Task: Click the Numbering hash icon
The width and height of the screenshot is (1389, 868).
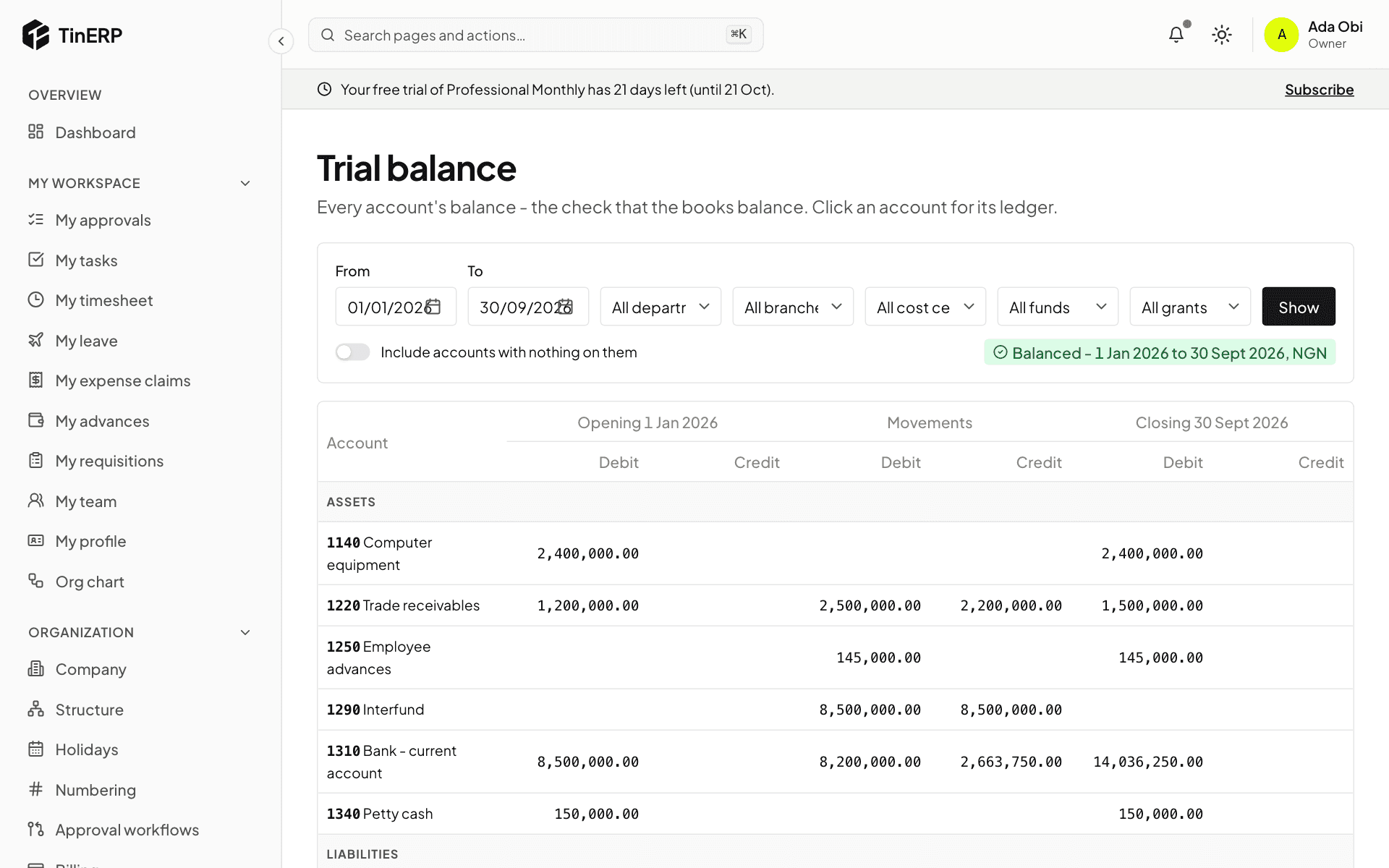Action: click(35, 789)
